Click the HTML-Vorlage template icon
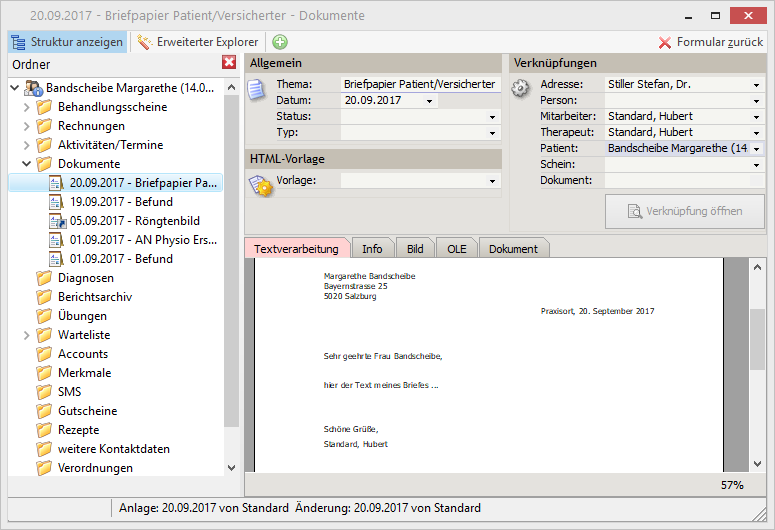Viewport: 775px width, 530px height. coord(259,184)
